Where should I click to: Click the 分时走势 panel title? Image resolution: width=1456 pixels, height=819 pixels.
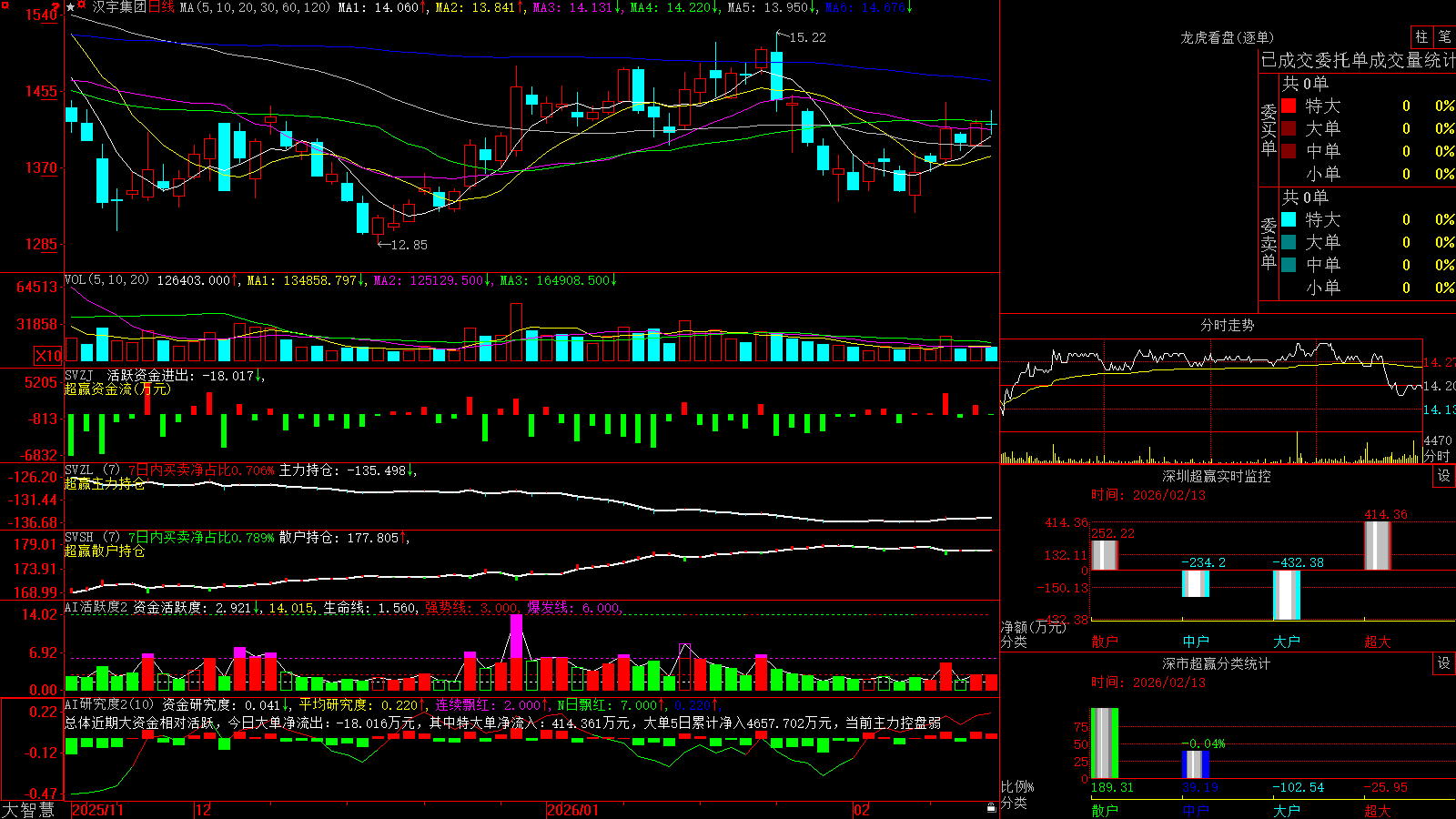coord(1227,325)
